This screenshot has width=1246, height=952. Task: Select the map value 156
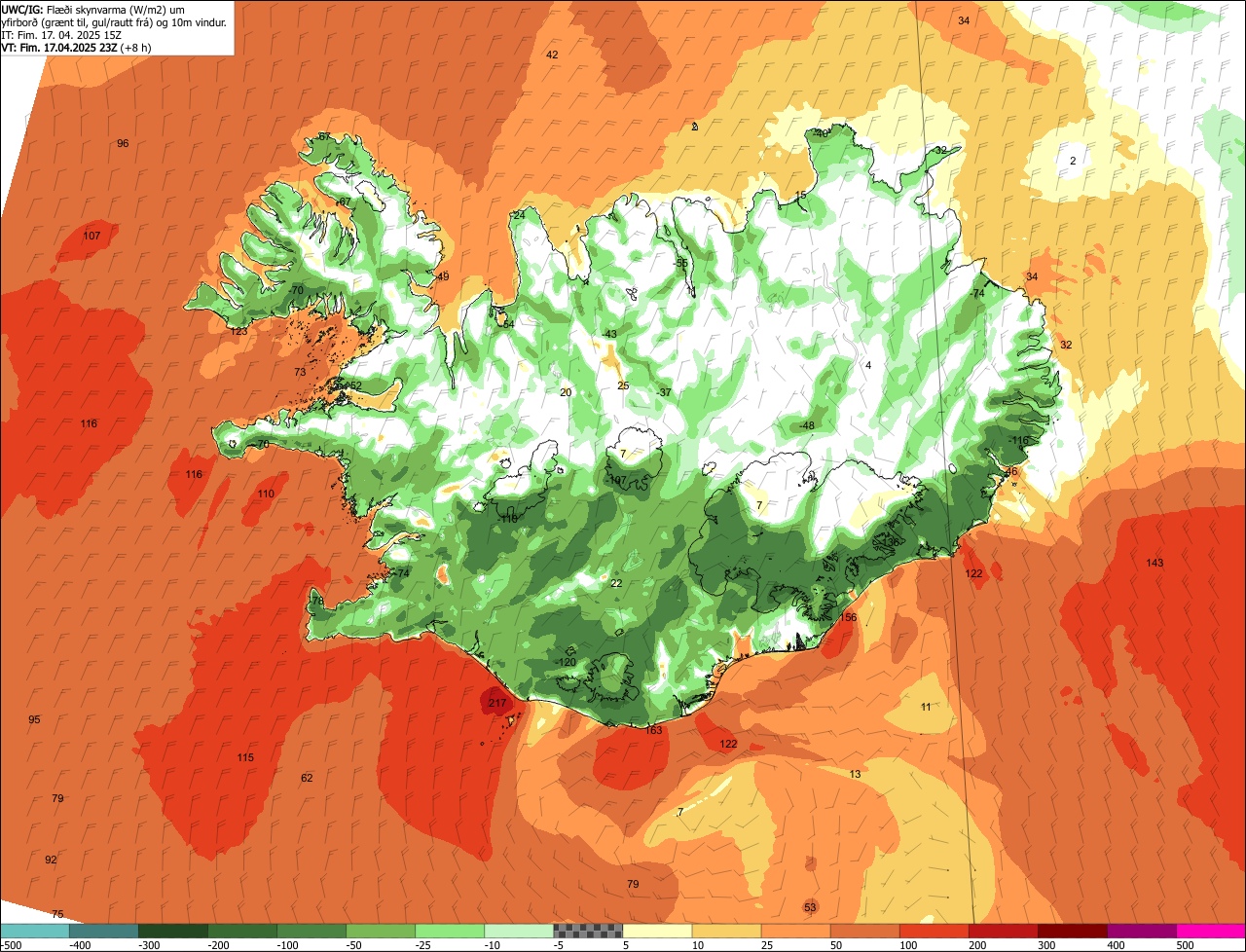point(848,617)
